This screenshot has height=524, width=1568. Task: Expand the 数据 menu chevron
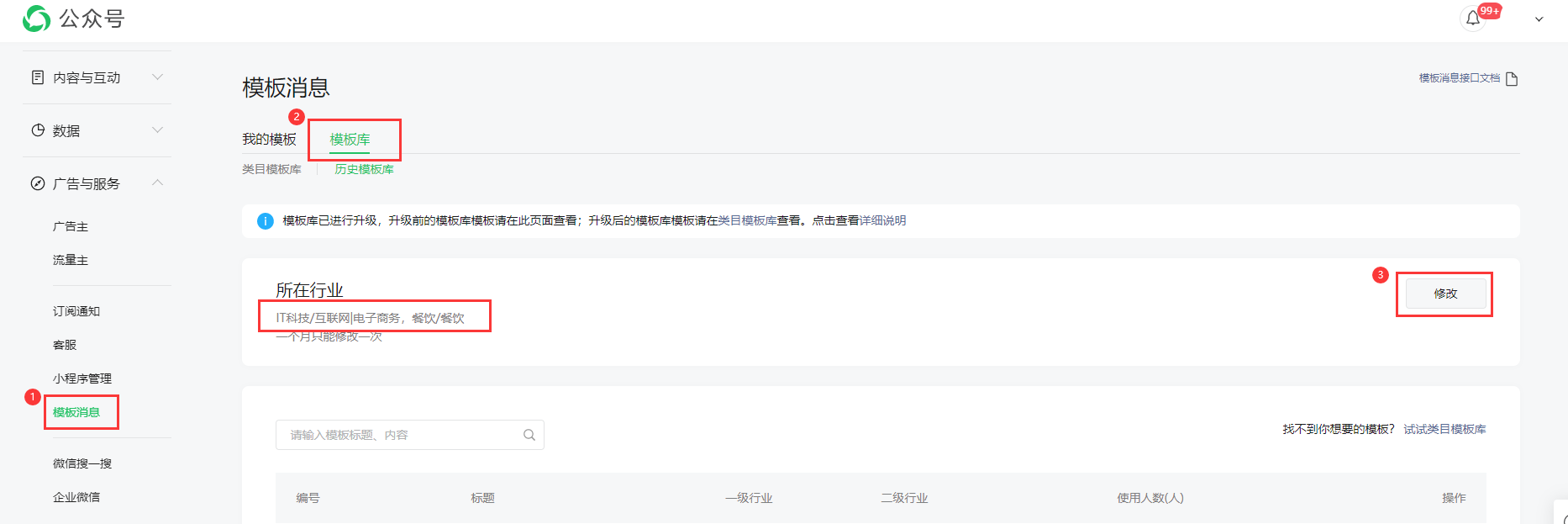(157, 130)
